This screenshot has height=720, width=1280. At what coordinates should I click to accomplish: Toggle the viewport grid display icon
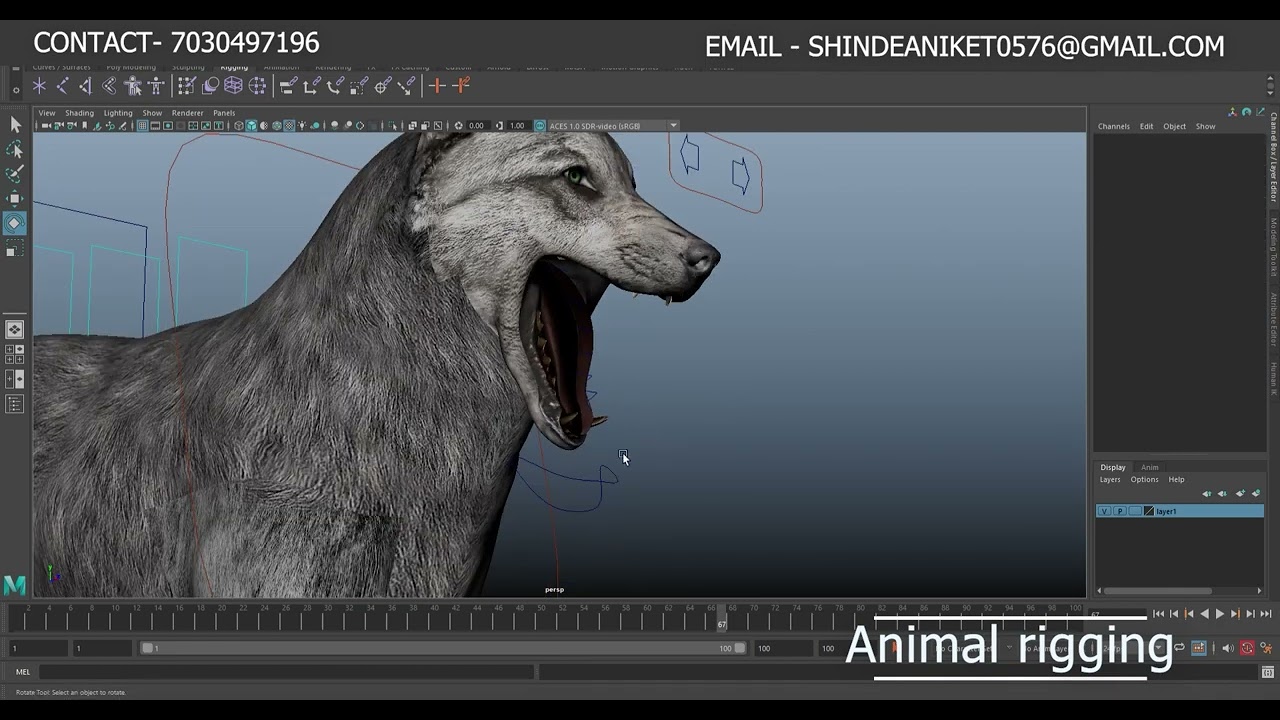pos(142,126)
